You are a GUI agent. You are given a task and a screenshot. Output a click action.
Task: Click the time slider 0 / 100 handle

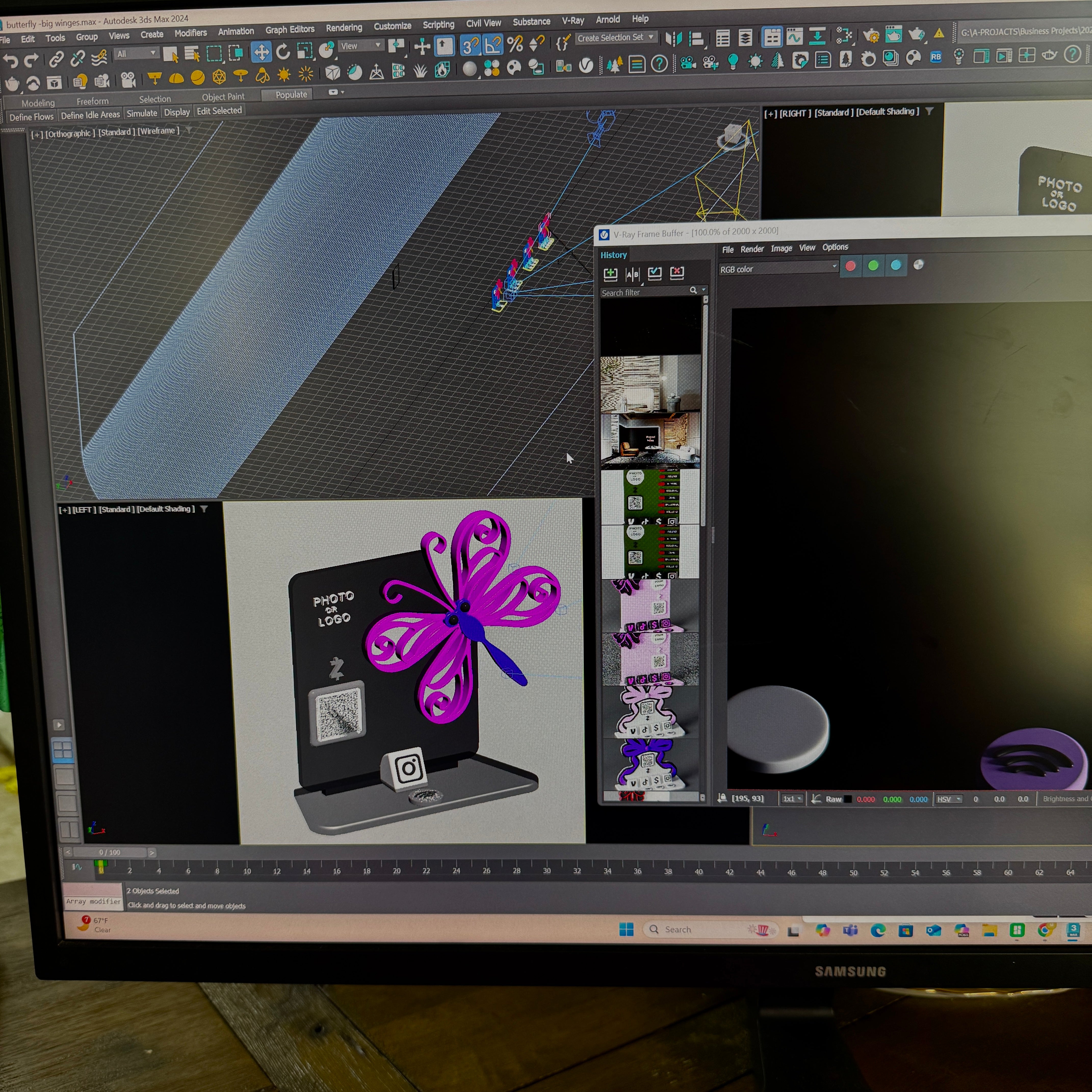[x=110, y=852]
